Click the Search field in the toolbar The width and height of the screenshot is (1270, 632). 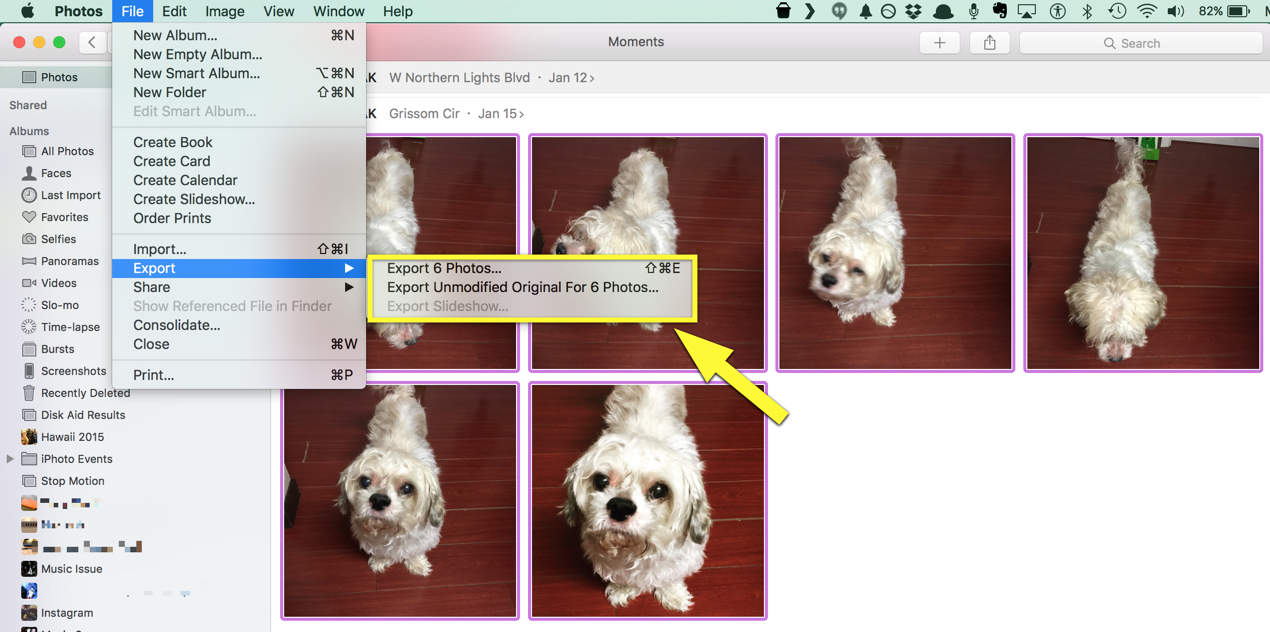coord(1140,43)
